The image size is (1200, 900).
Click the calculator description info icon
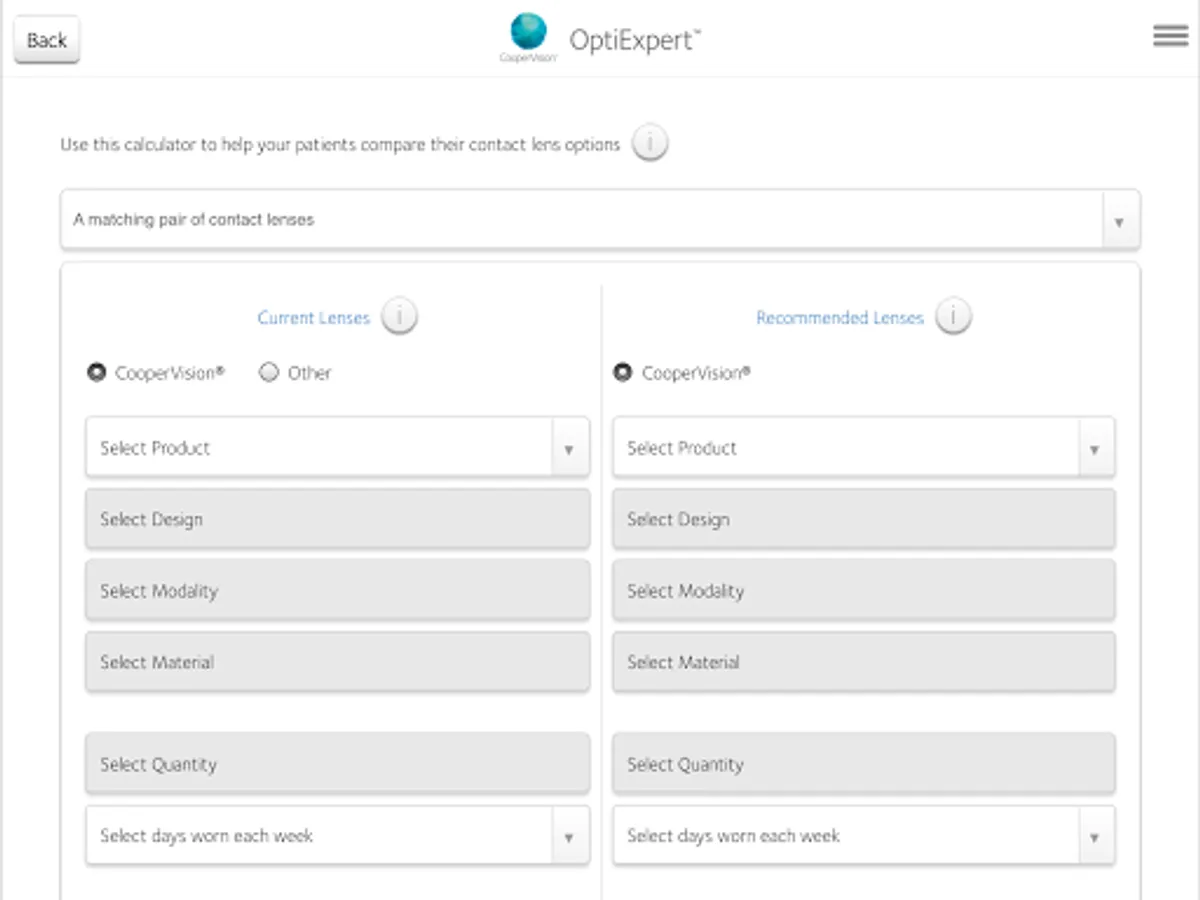tap(650, 144)
